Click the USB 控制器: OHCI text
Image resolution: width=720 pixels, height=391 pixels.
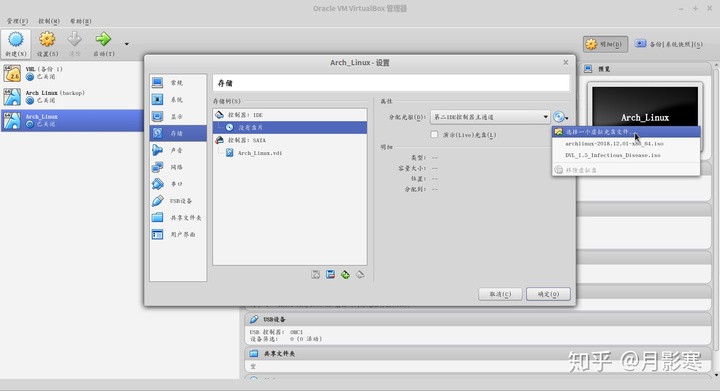coord(276,332)
